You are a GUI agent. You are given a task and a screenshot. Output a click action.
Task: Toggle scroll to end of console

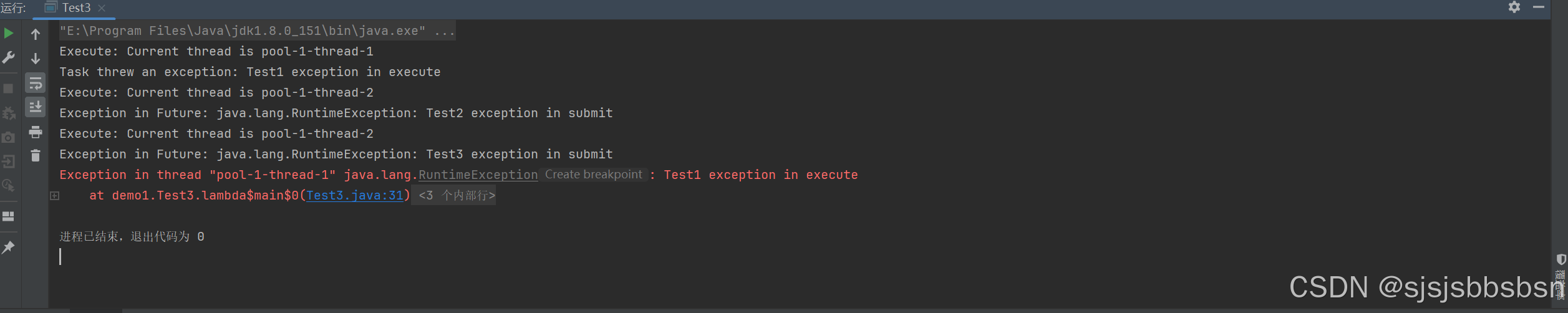(36, 107)
